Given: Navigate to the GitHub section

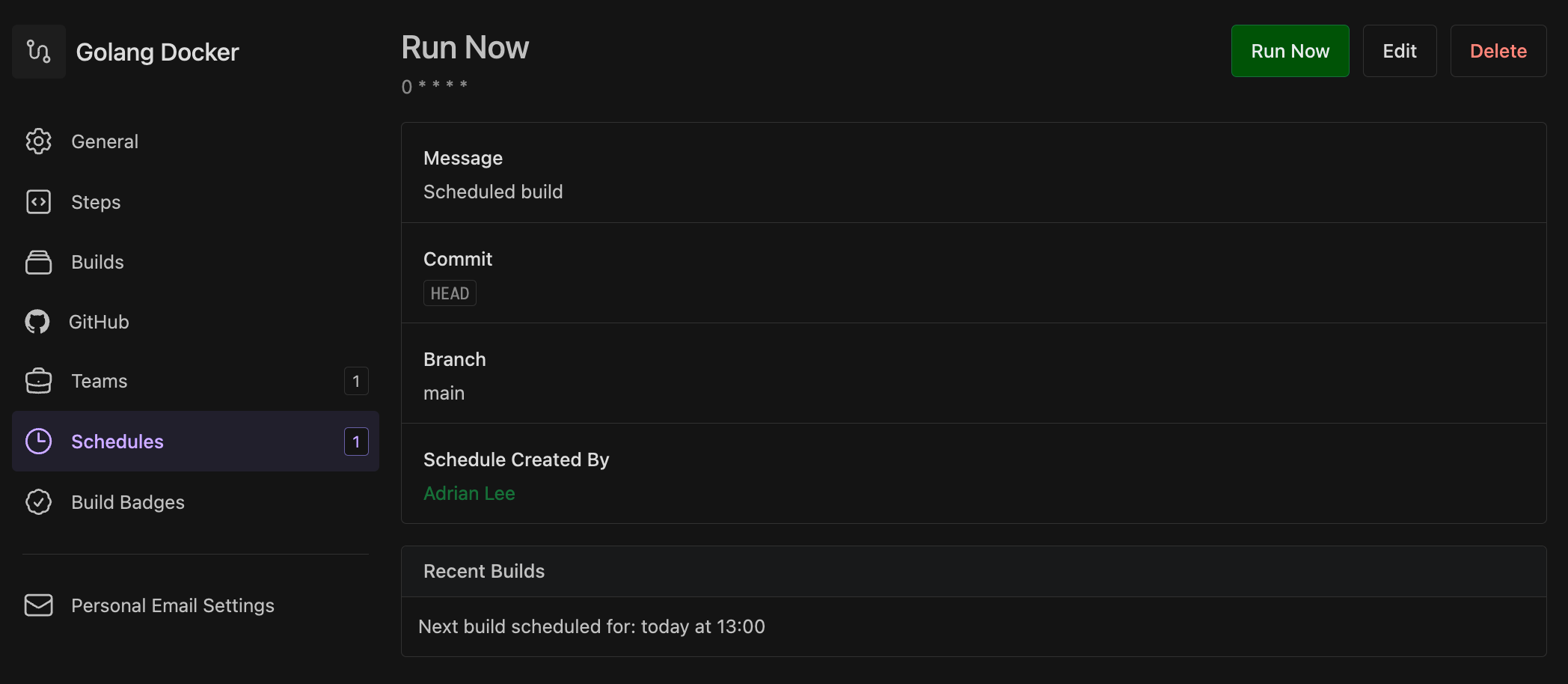Looking at the screenshot, I should pyautogui.click(x=98, y=321).
